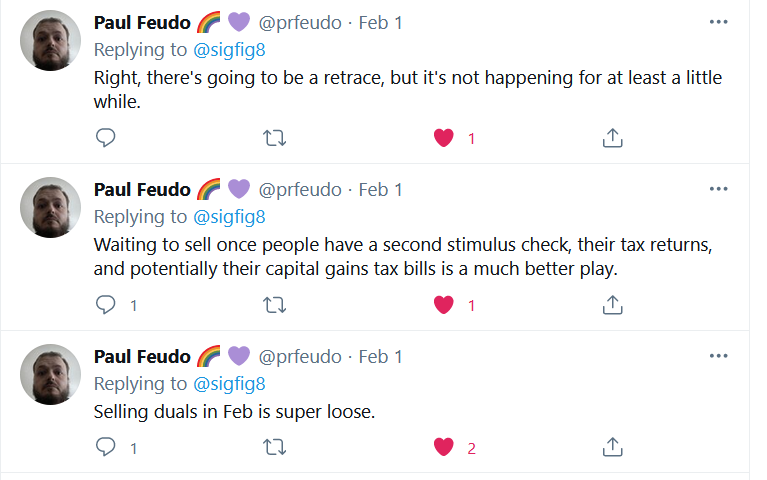The image size is (767, 480).
Task: Unlike the selling duals tweet
Action: pyautogui.click(x=444, y=448)
